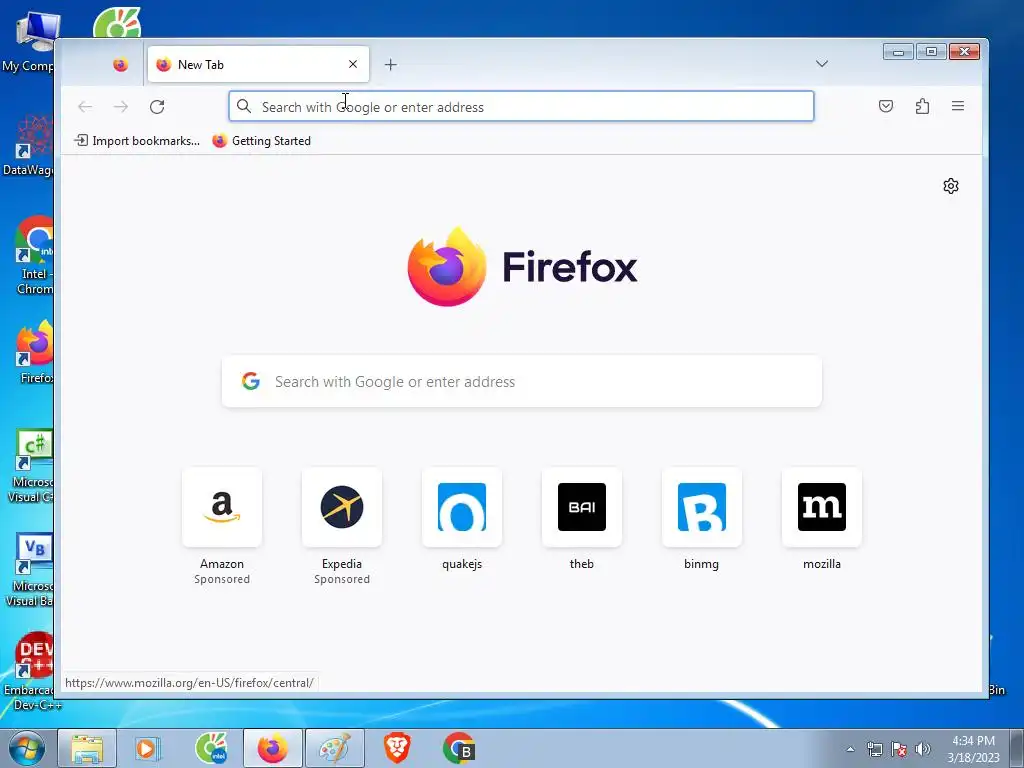The width and height of the screenshot is (1024, 768).
Task: Select Microsoft Visual C# desktop shortcut
Action: pyautogui.click(x=29, y=466)
